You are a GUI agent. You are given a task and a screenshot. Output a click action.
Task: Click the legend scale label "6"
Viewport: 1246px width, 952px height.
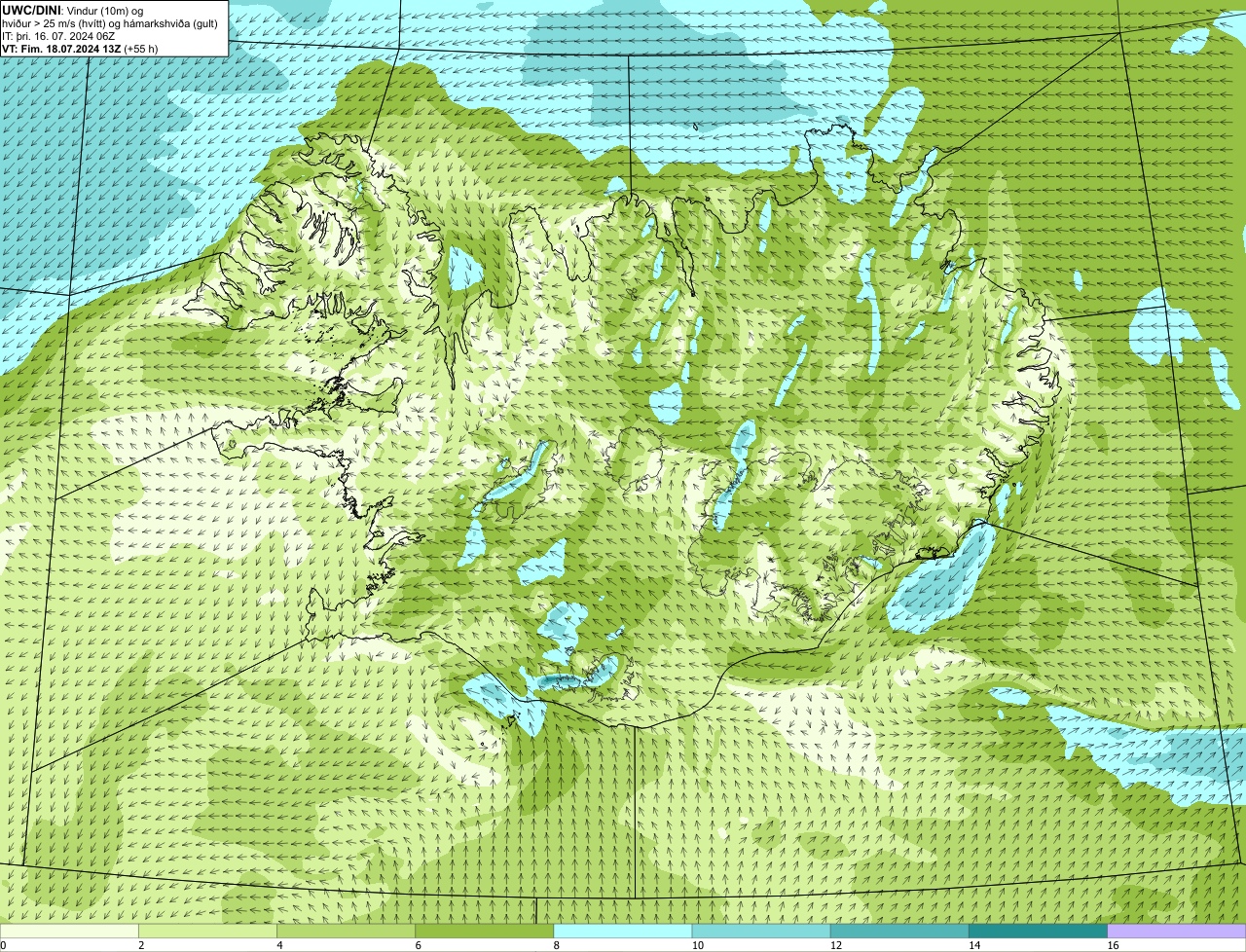coord(418,945)
